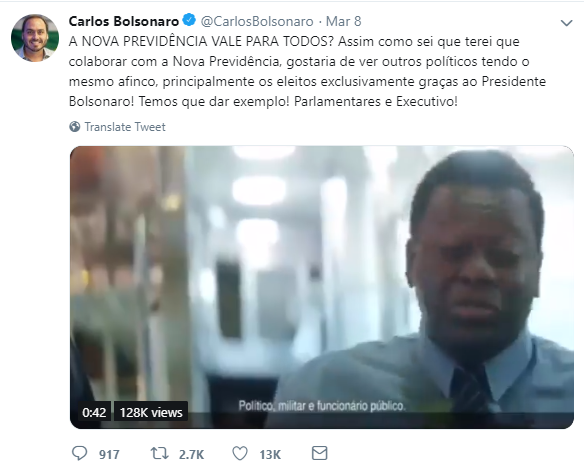Open the Mar 8 tweet timestamp
The image size is (584, 461).
point(343,21)
